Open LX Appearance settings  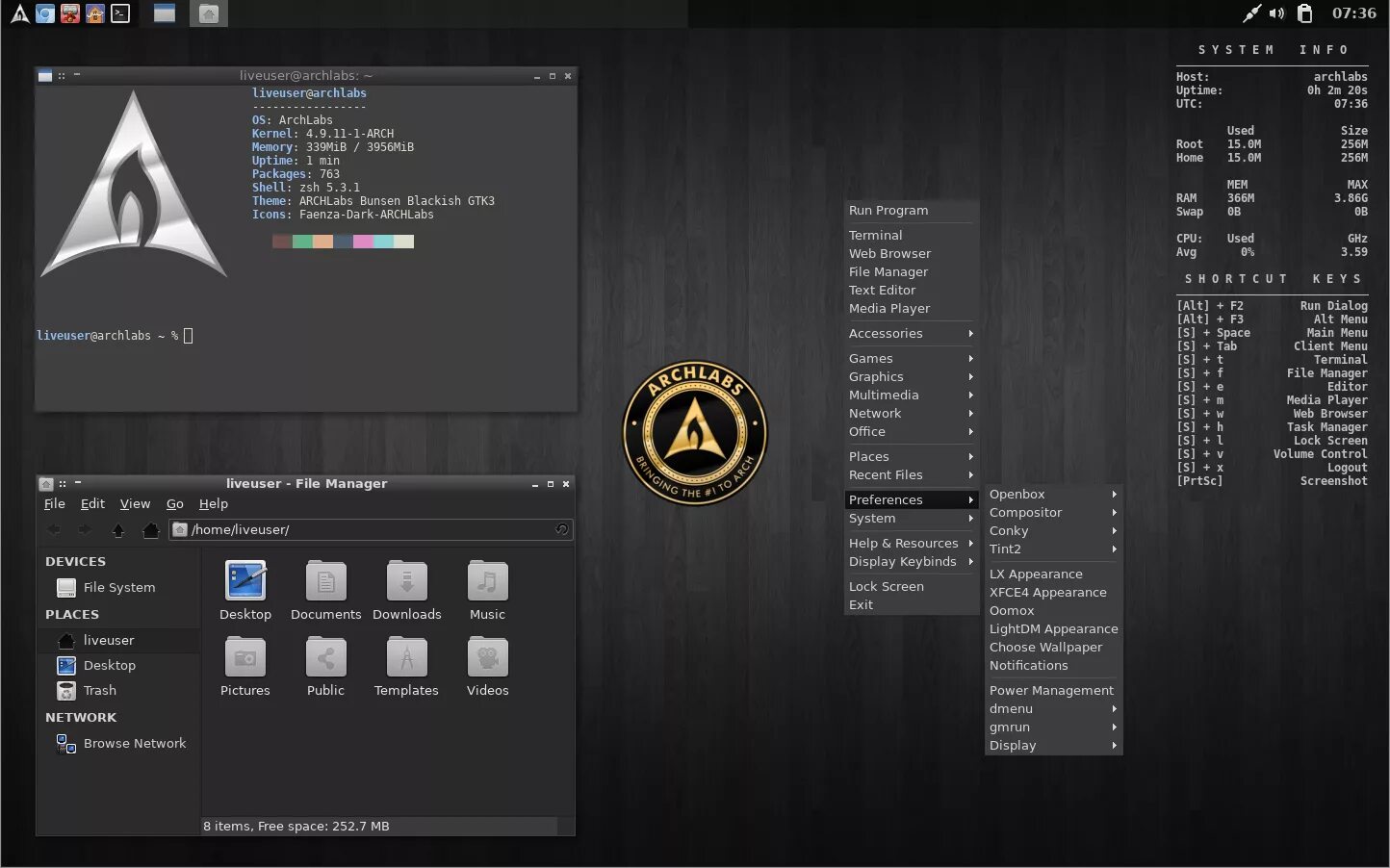coord(1053,574)
